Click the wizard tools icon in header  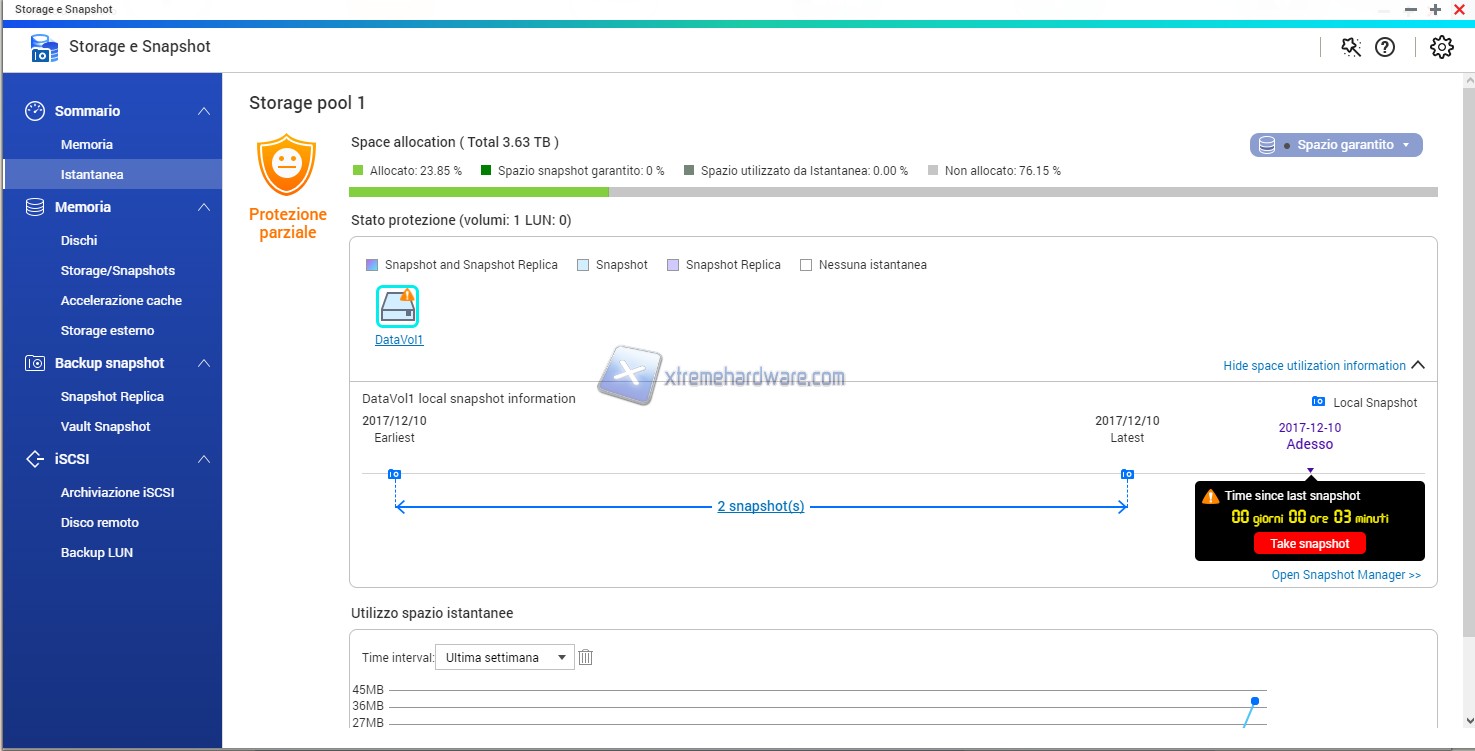pos(1351,47)
